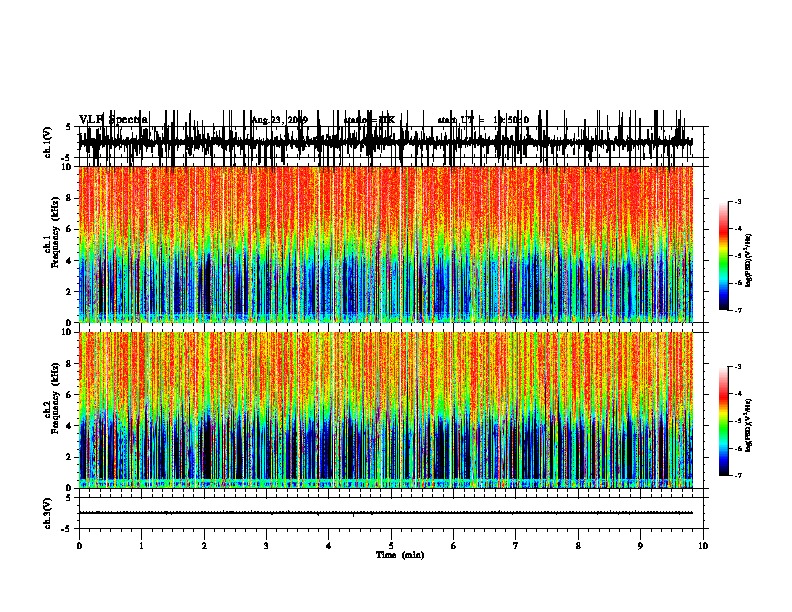Click the ch.2 Frequency (kHz) axis label
Image resolution: width=792 pixels, height=612 pixels.
point(51,398)
